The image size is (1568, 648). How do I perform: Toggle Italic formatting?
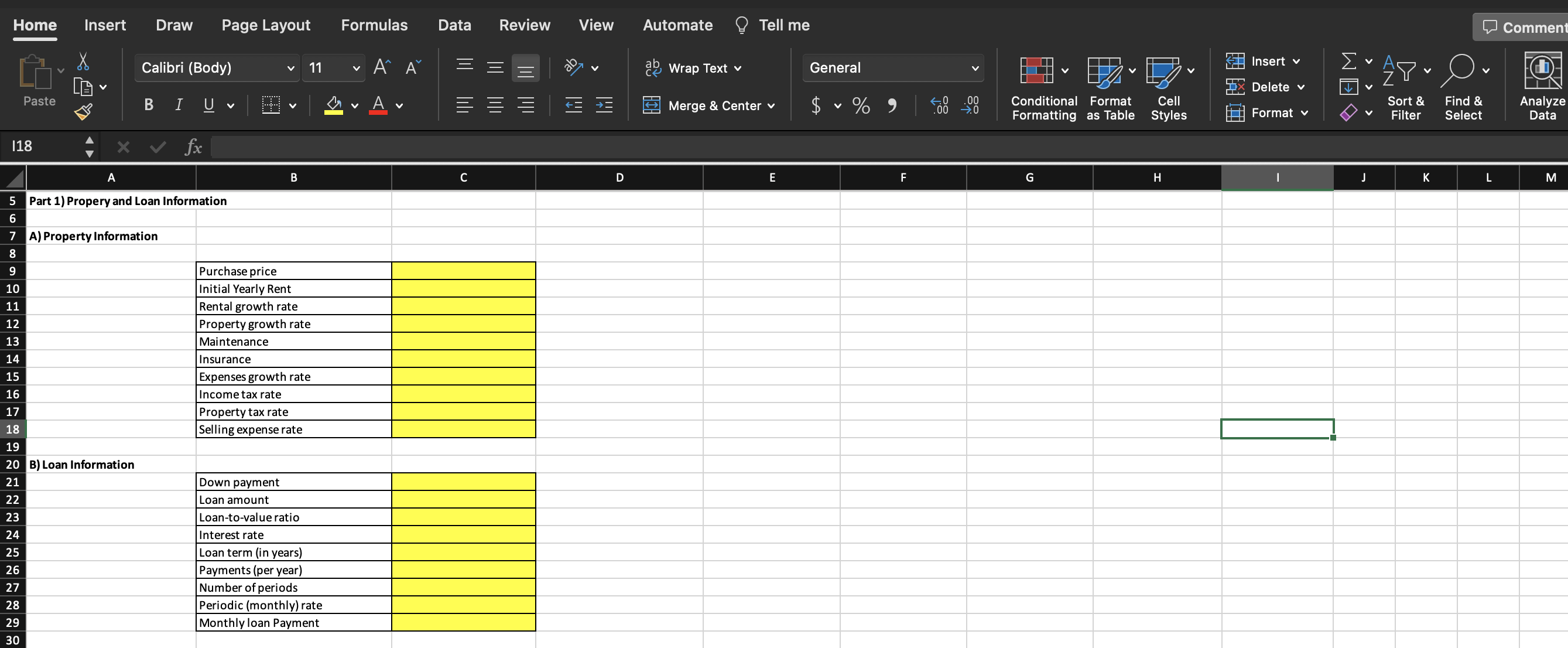[x=179, y=105]
